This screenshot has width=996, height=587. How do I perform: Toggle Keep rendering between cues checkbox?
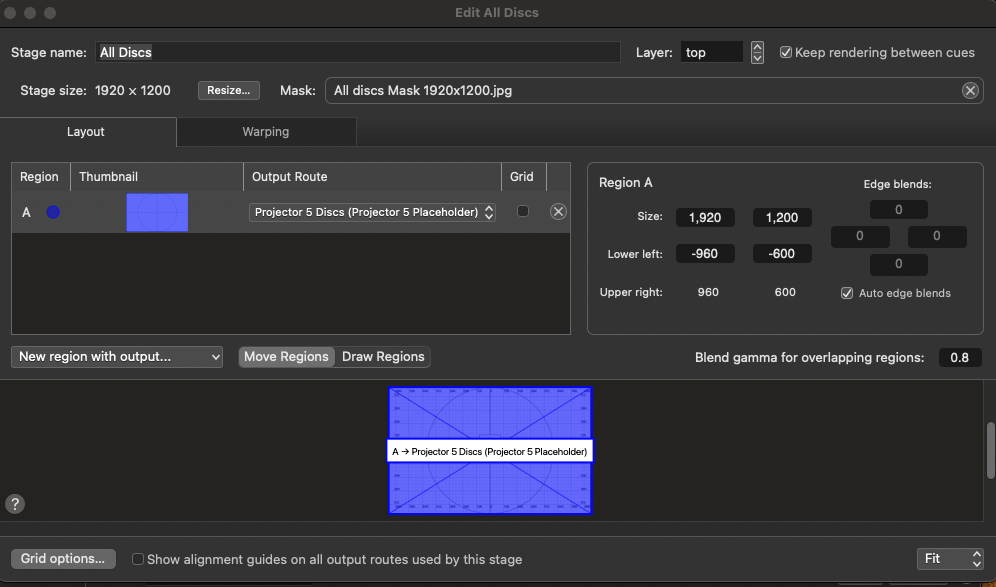(x=786, y=53)
